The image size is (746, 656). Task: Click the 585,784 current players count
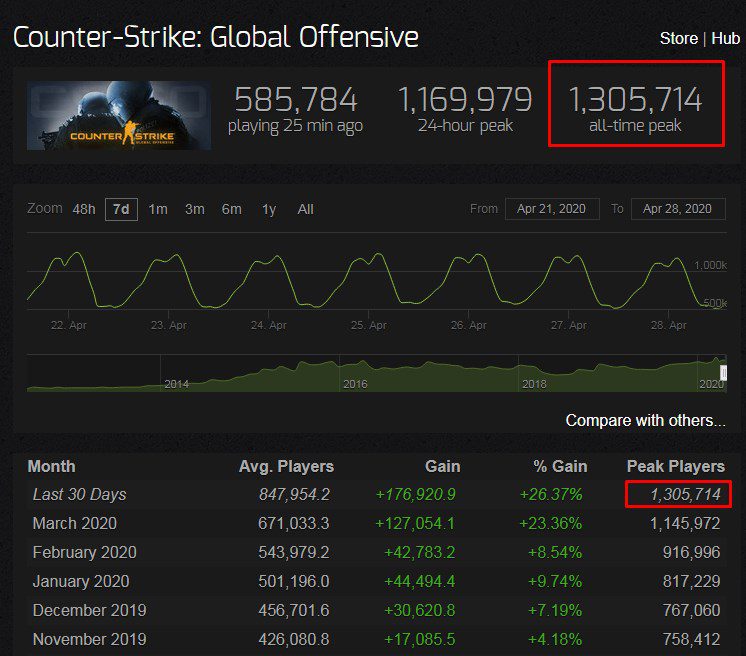click(x=295, y=99)
